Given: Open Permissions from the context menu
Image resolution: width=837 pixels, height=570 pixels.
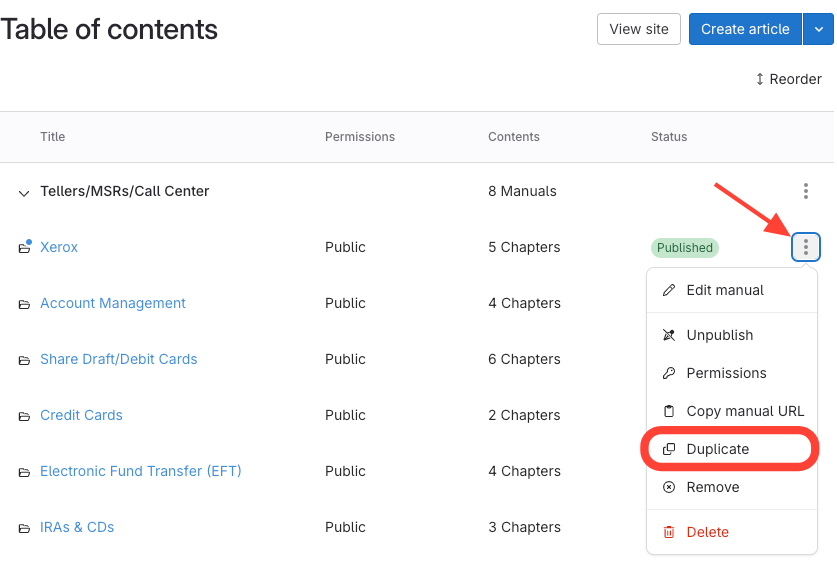Looking at the screenshot, I should coord(725,373).
